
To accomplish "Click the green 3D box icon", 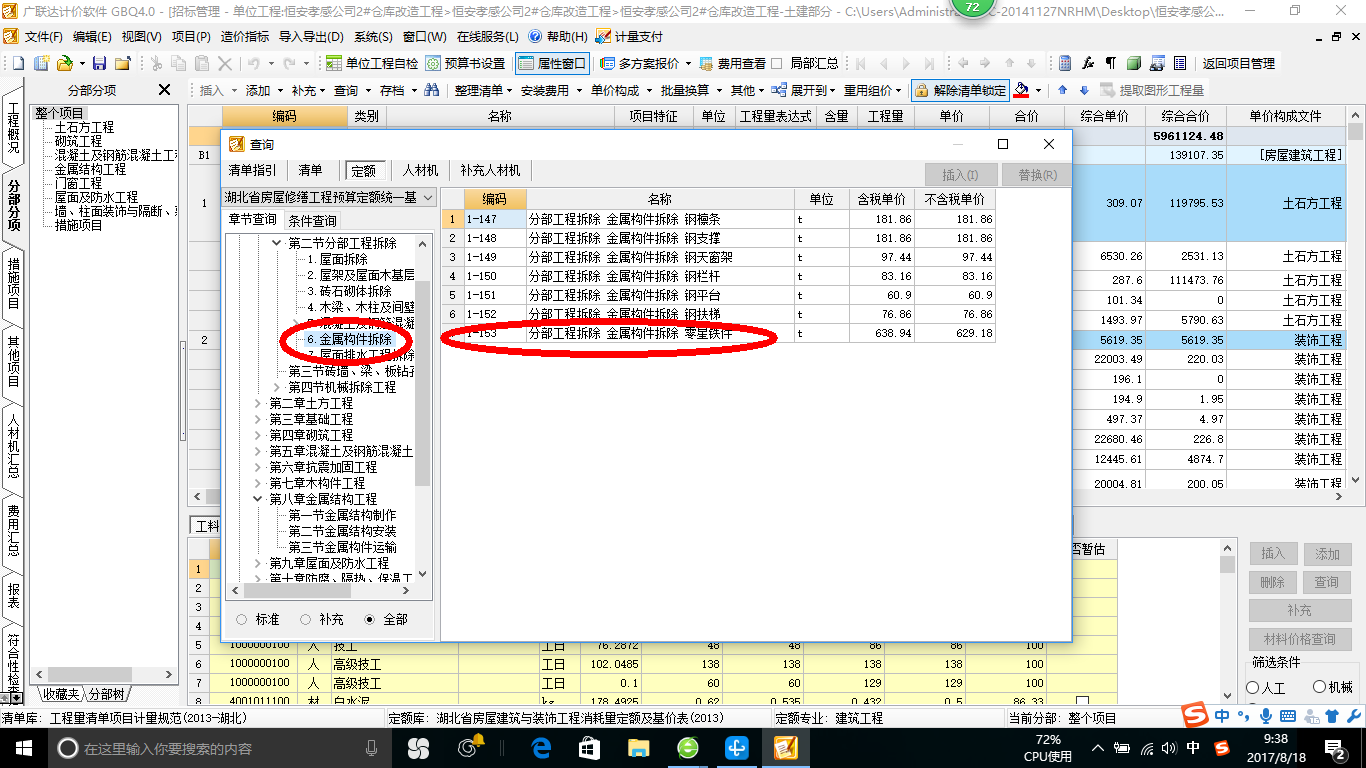I will [1134, 63].
